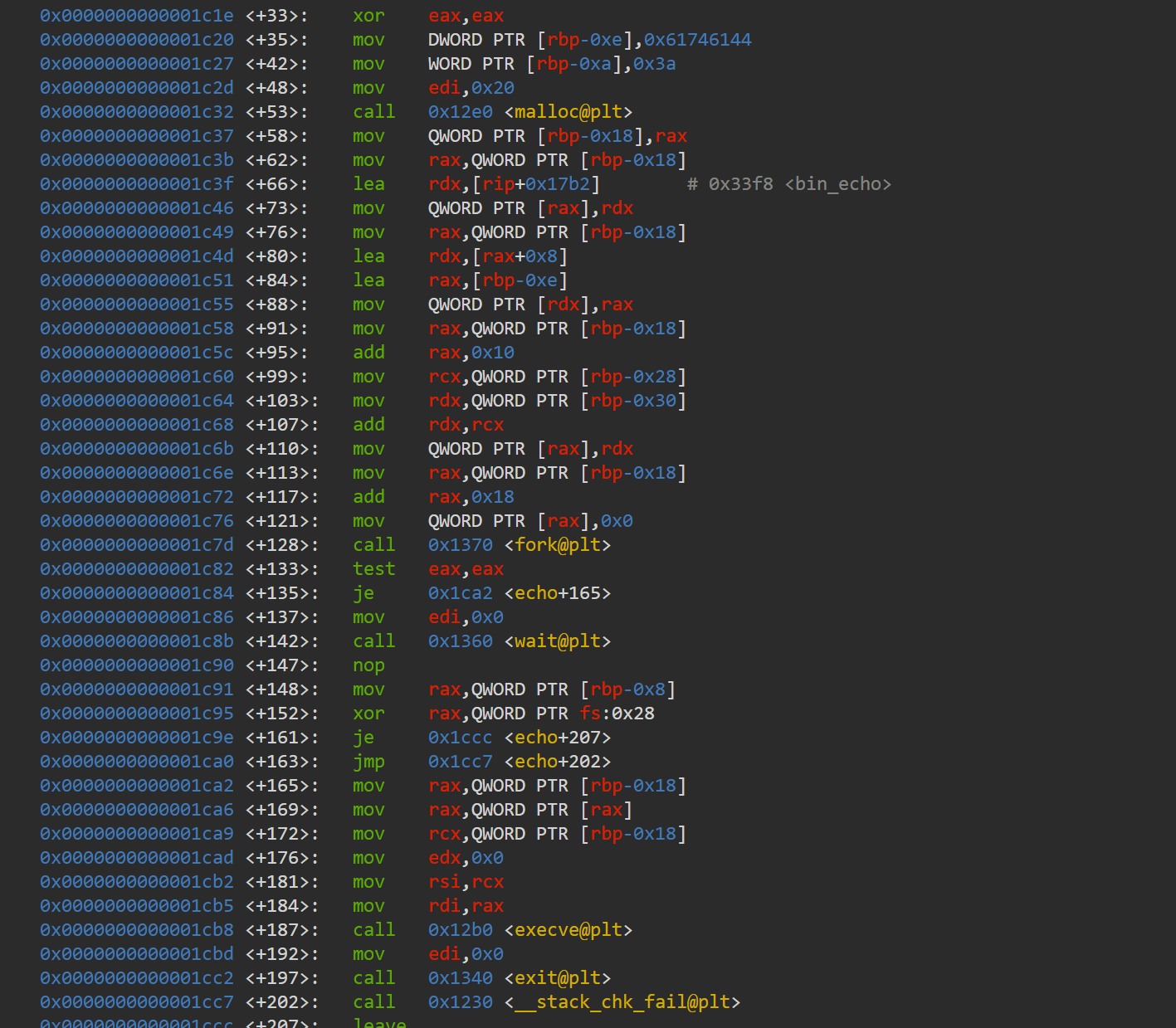Click the 0x1360 call address
1176x1028 pixels.
461,641
